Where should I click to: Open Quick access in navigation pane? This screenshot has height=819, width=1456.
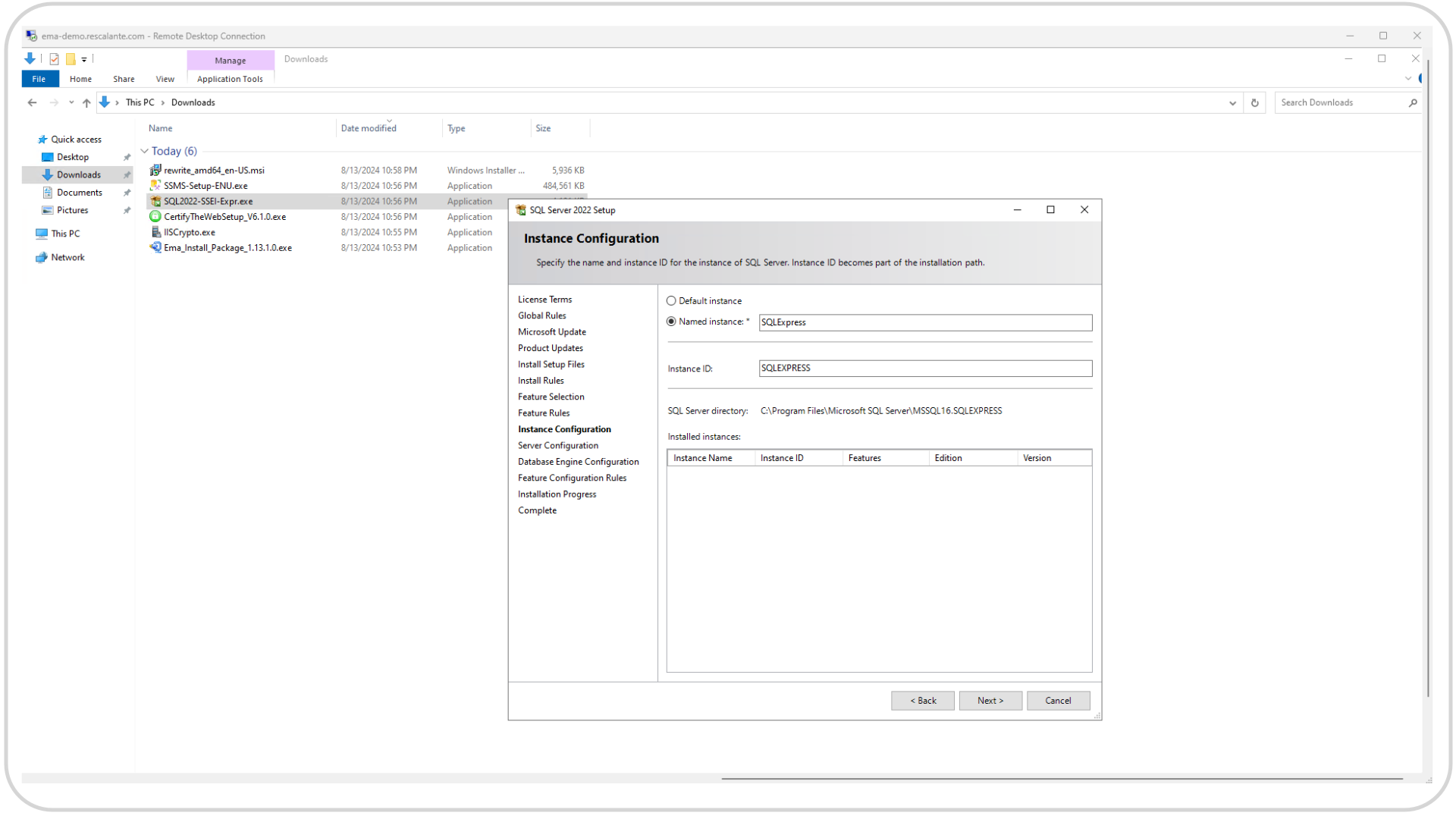tap(76, 140)
